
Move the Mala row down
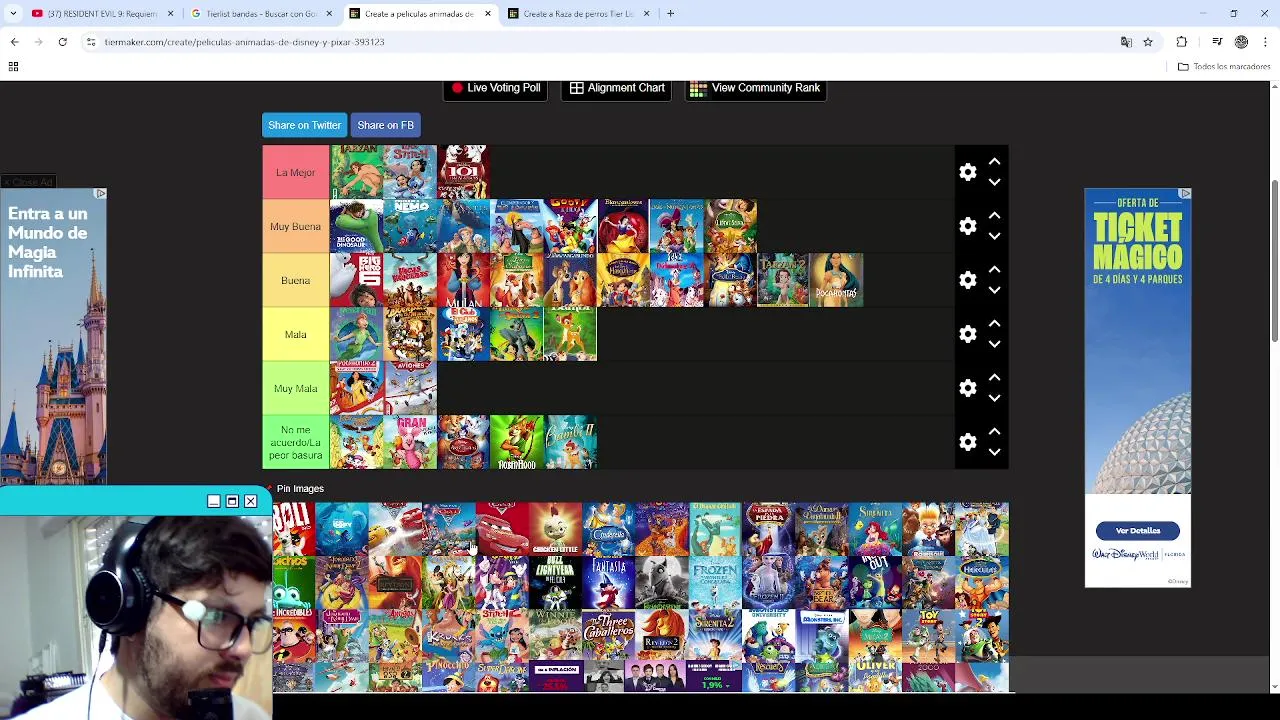tap(994, 344)
